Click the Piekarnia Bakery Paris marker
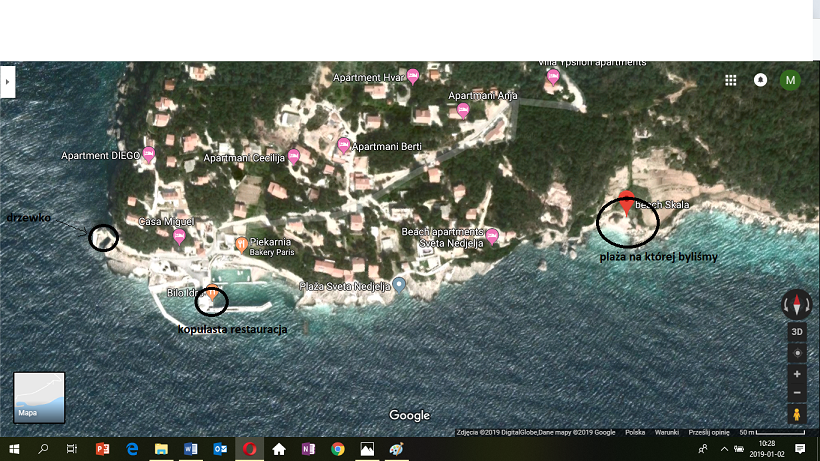 (241, 243)
